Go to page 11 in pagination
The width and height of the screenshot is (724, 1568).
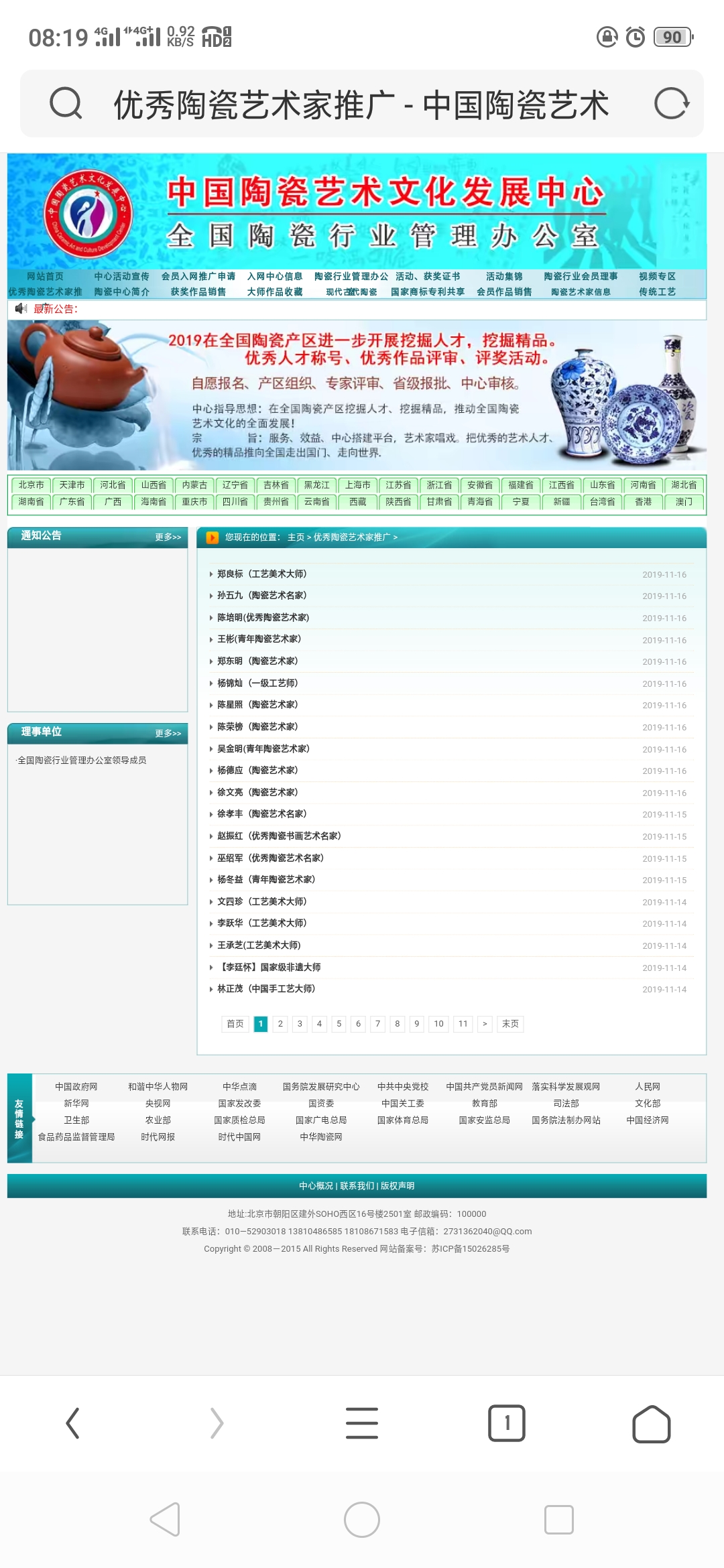tap(463, 1024)
